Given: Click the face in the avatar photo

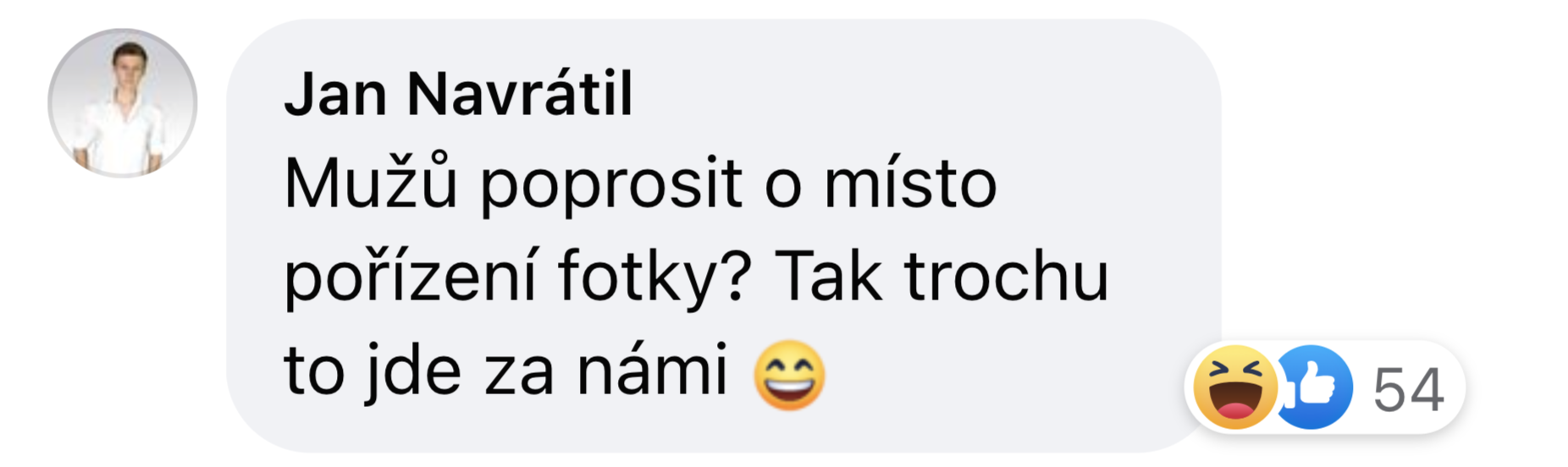Looking at the screenshot, I should [x=131, y=65].
